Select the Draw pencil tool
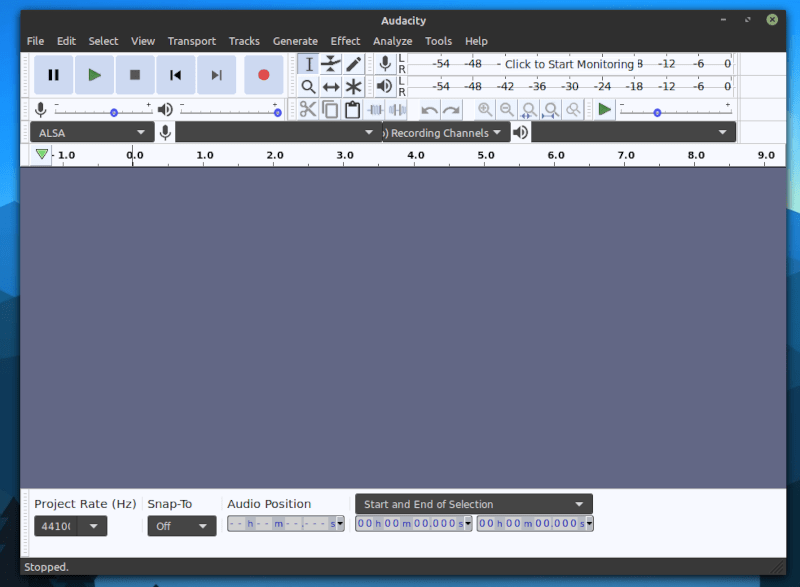 tap(353, 64)
